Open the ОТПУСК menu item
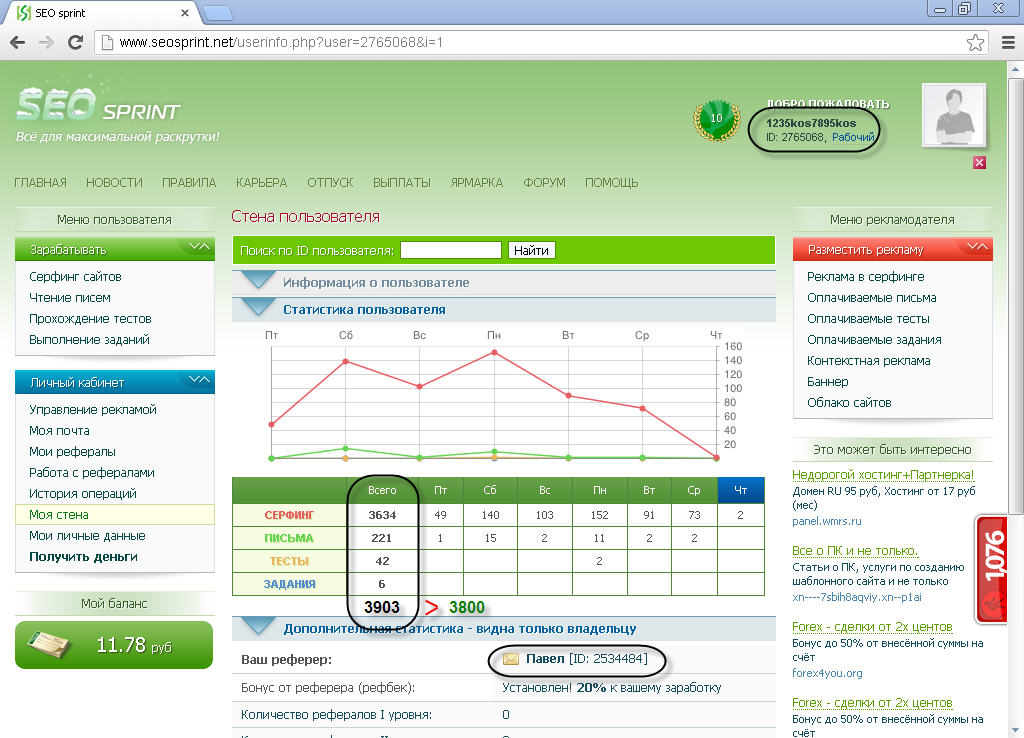 pyautogui.click(x=330, y=183)
